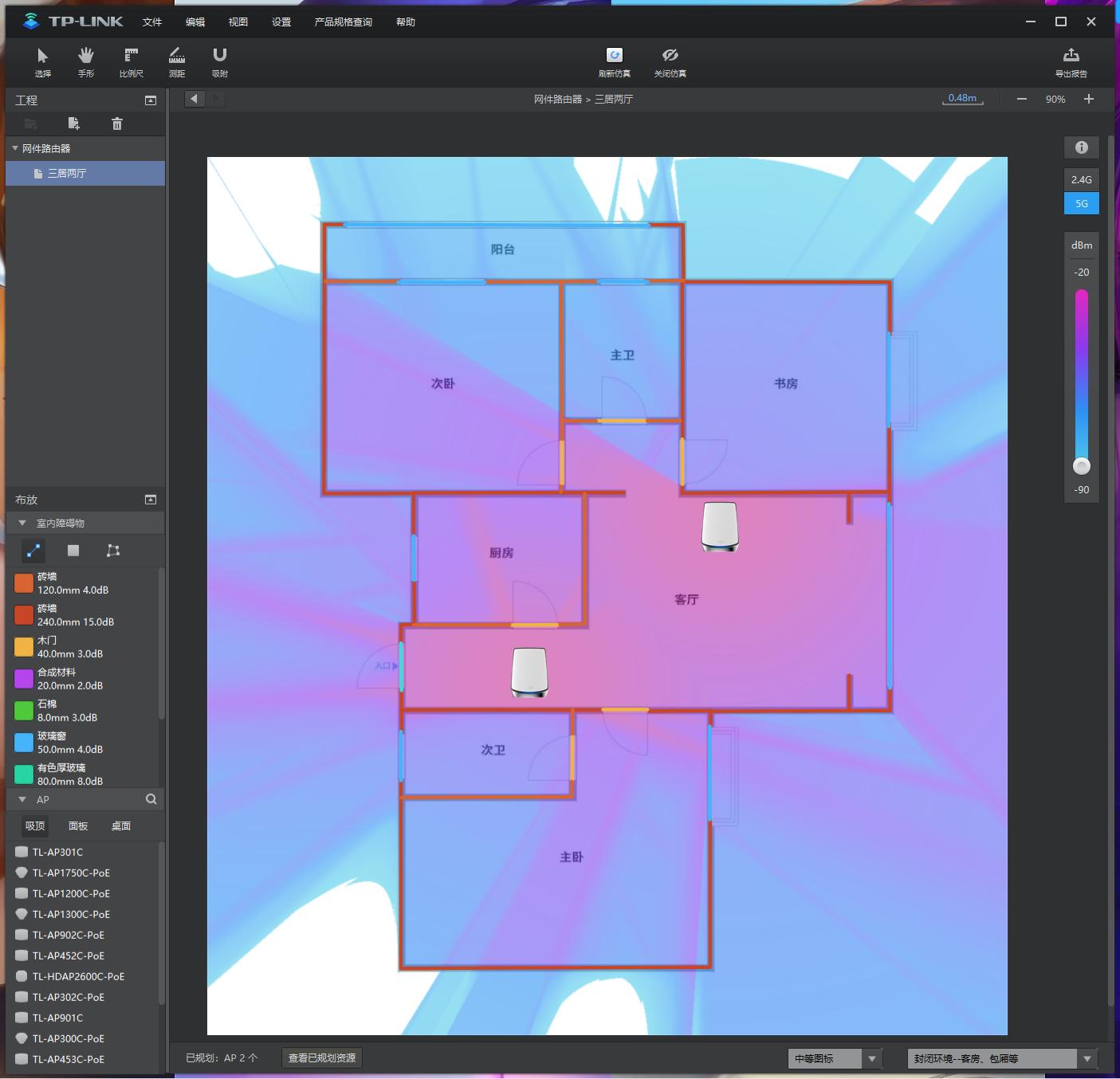The image size is (1120, 1079).
Task: Collapse the 网件路由器 project tree node
Action: tap(15, 148)
